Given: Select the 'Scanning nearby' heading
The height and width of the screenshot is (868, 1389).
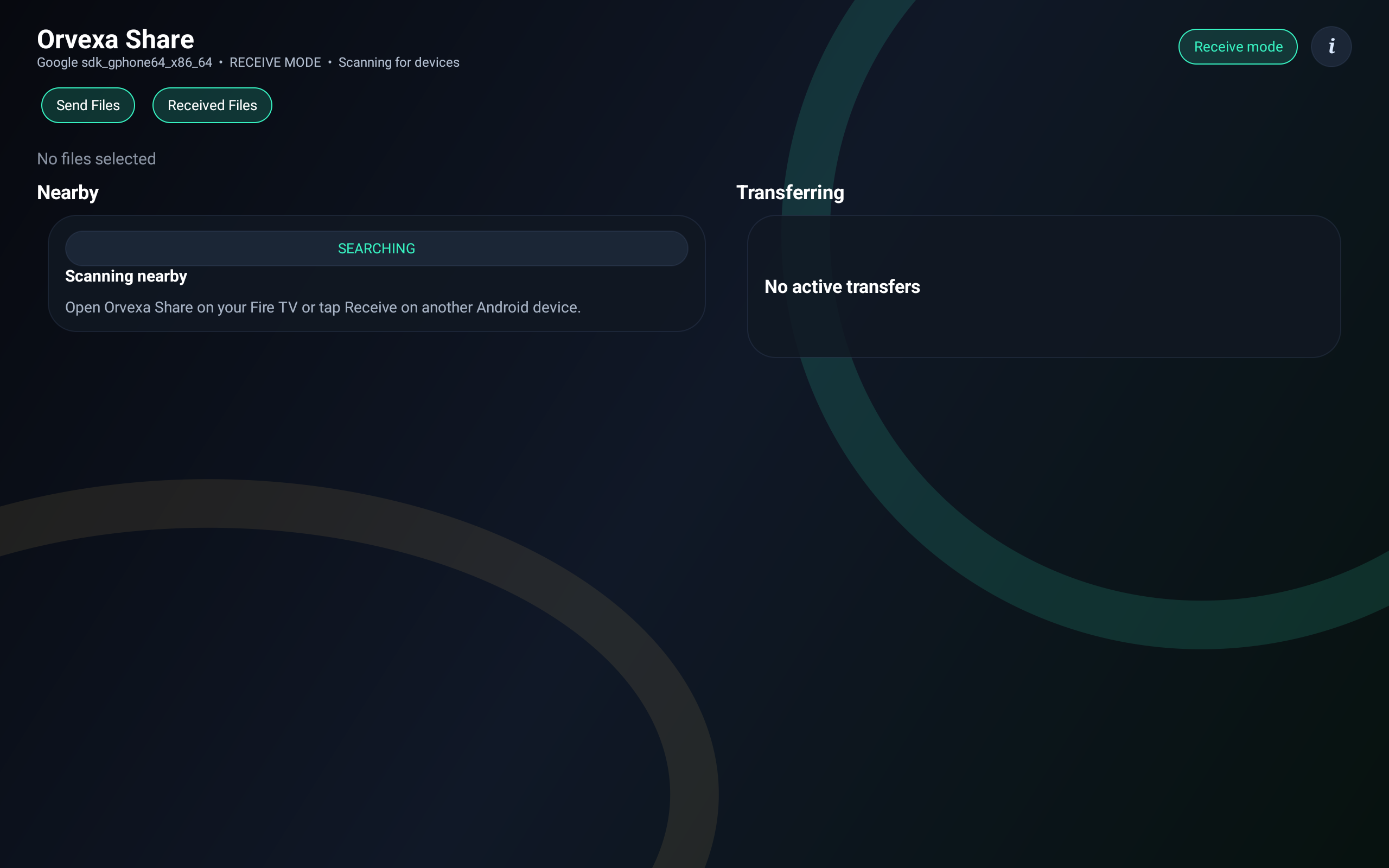Looking at the screenshot, I should click(126, 276).
